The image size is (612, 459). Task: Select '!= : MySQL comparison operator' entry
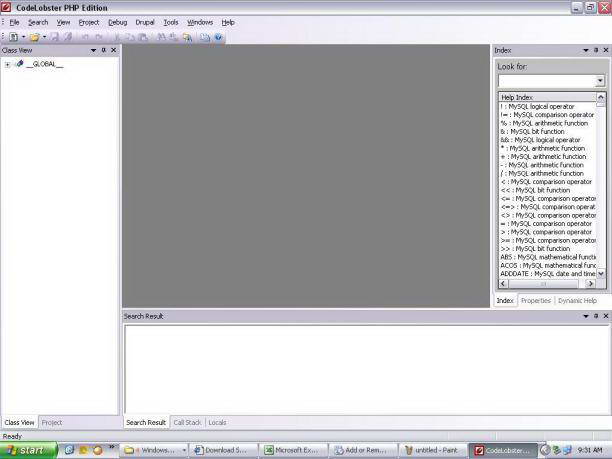547,115
